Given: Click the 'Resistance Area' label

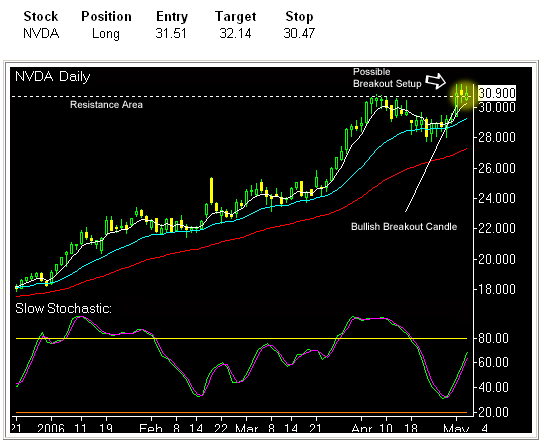Looking at the screenshot, I should point(106,105).
